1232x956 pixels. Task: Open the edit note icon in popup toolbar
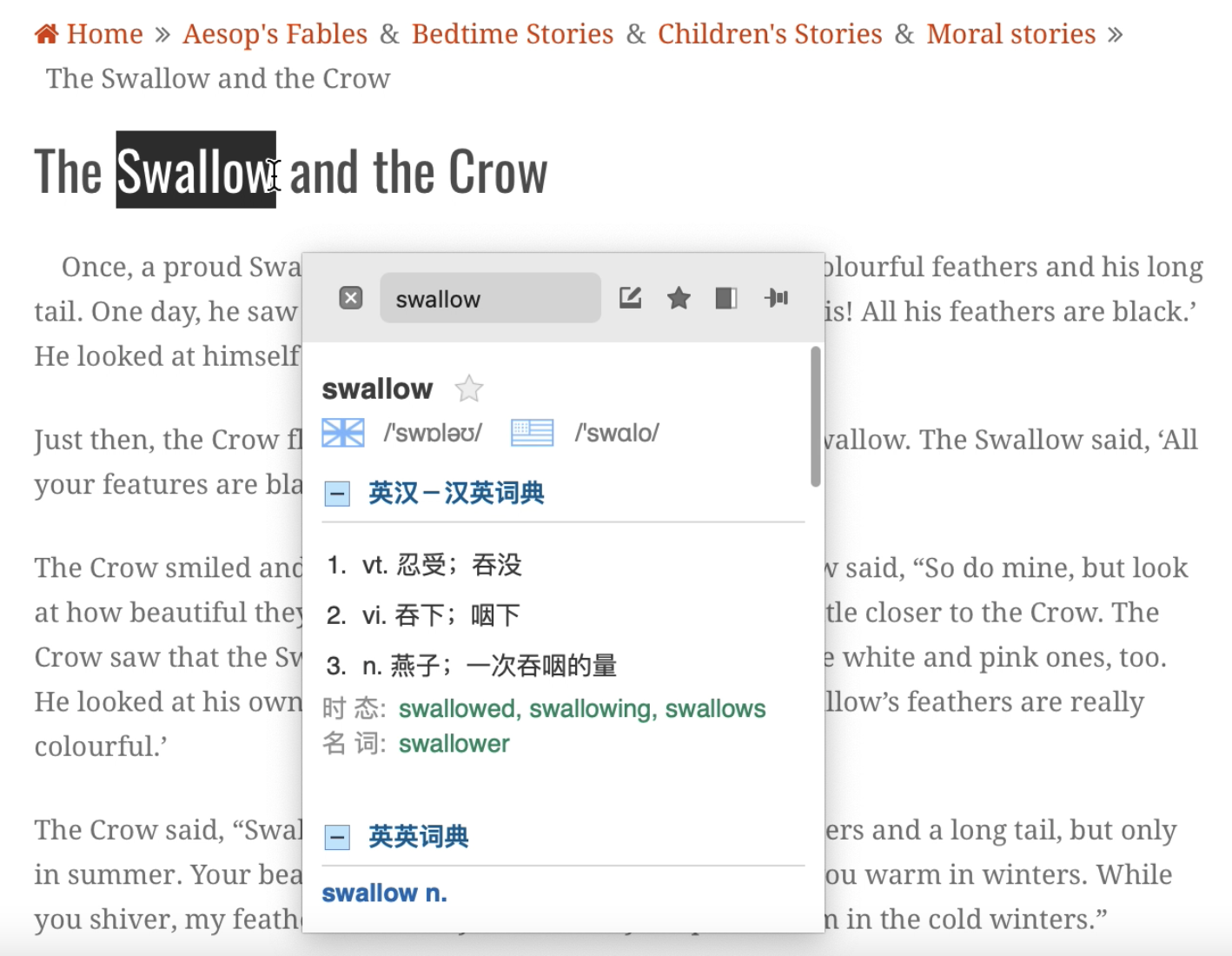pos(630,298)
